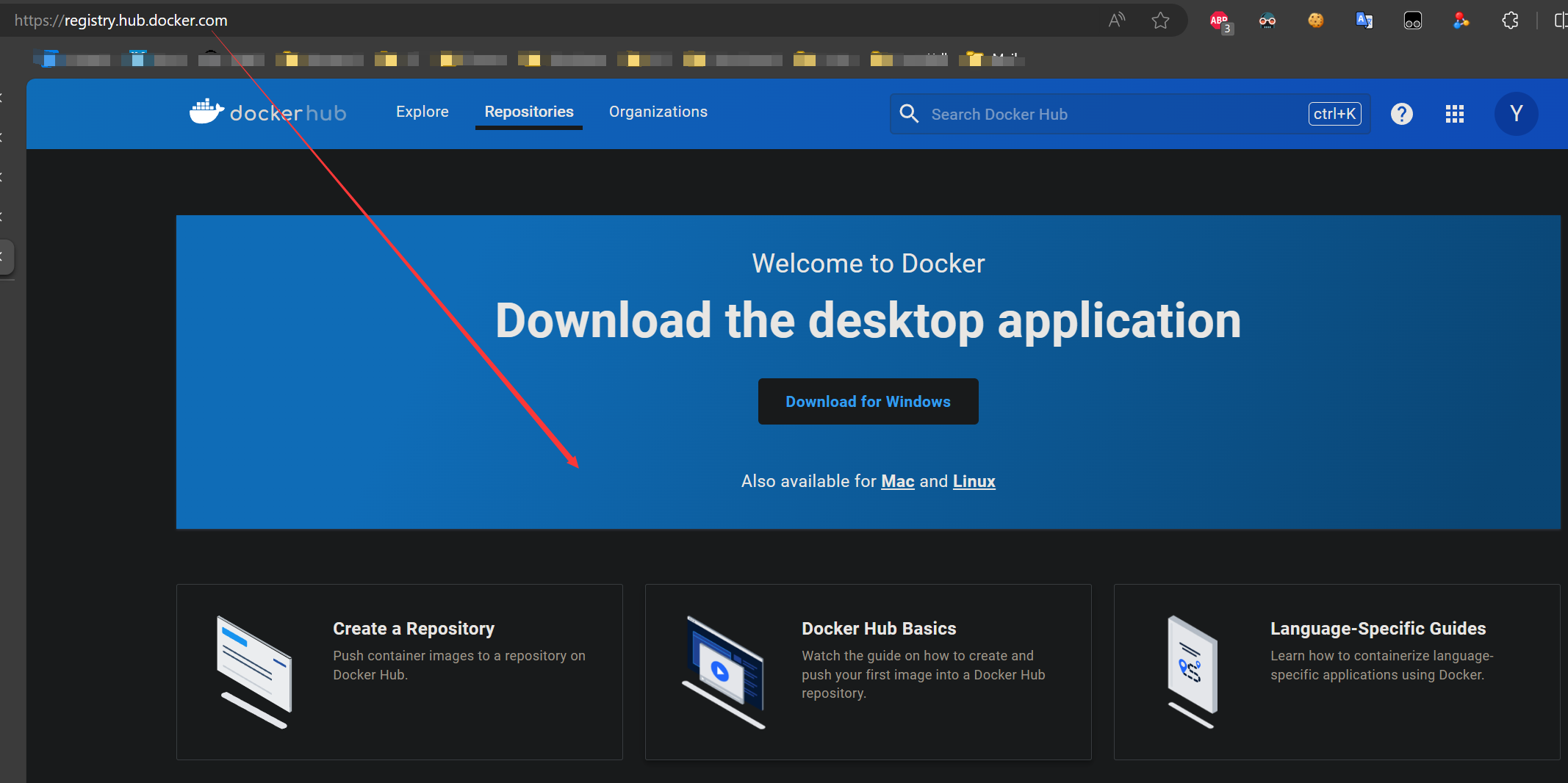Follow the Linux download link
Image resolution: width=1568 pixels, height=783 pixels.
[x=974, y=481]
